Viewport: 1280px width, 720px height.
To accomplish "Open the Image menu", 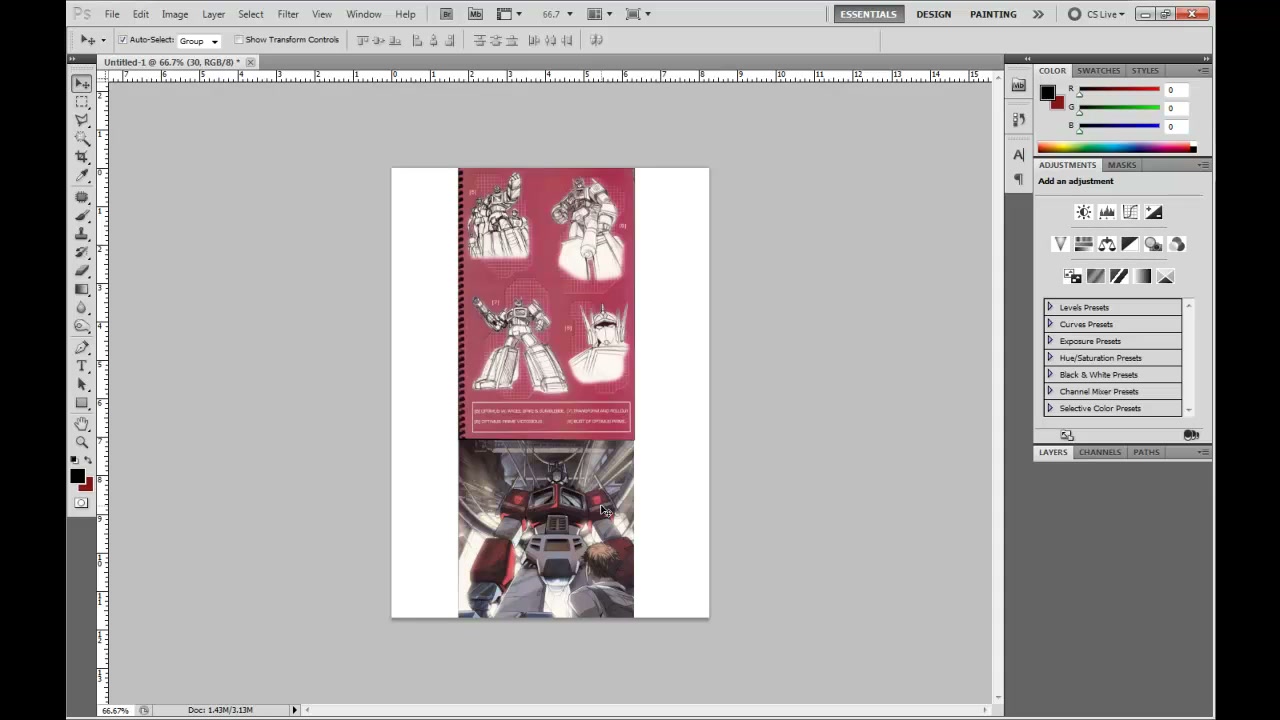I will pos(175,14).
